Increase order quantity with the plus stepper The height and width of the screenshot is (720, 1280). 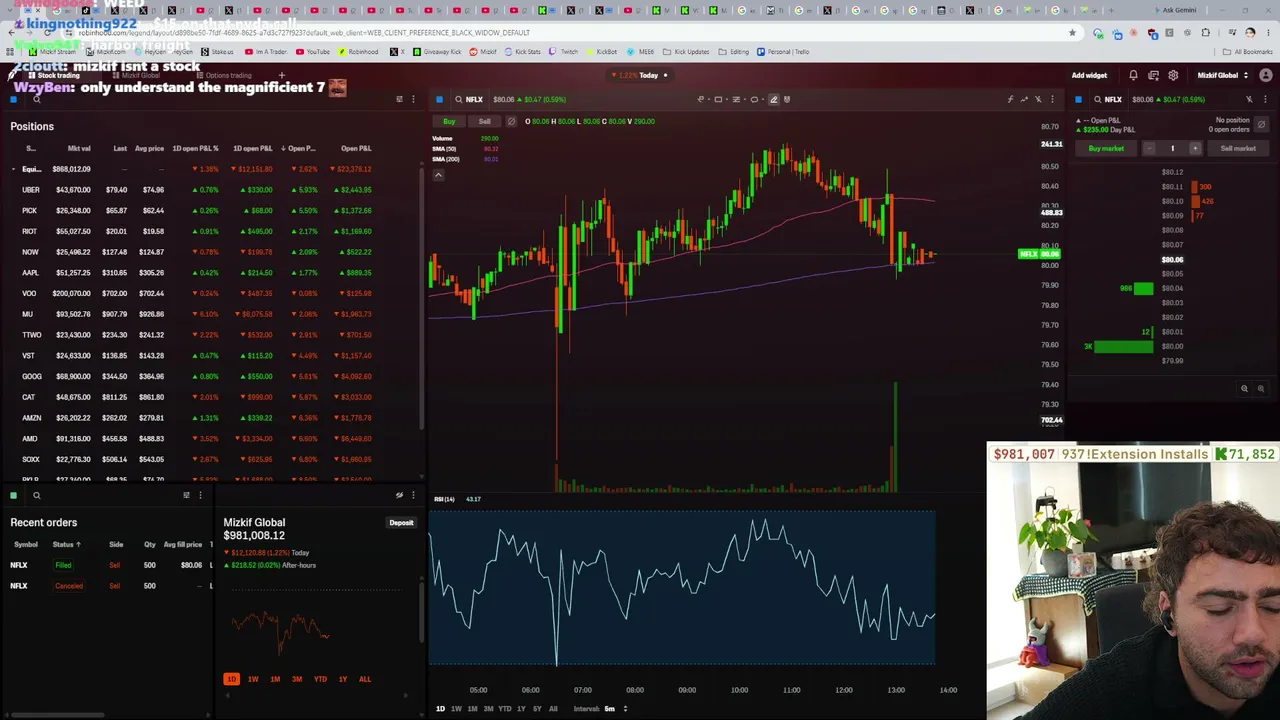click(x=1194, y=148)
